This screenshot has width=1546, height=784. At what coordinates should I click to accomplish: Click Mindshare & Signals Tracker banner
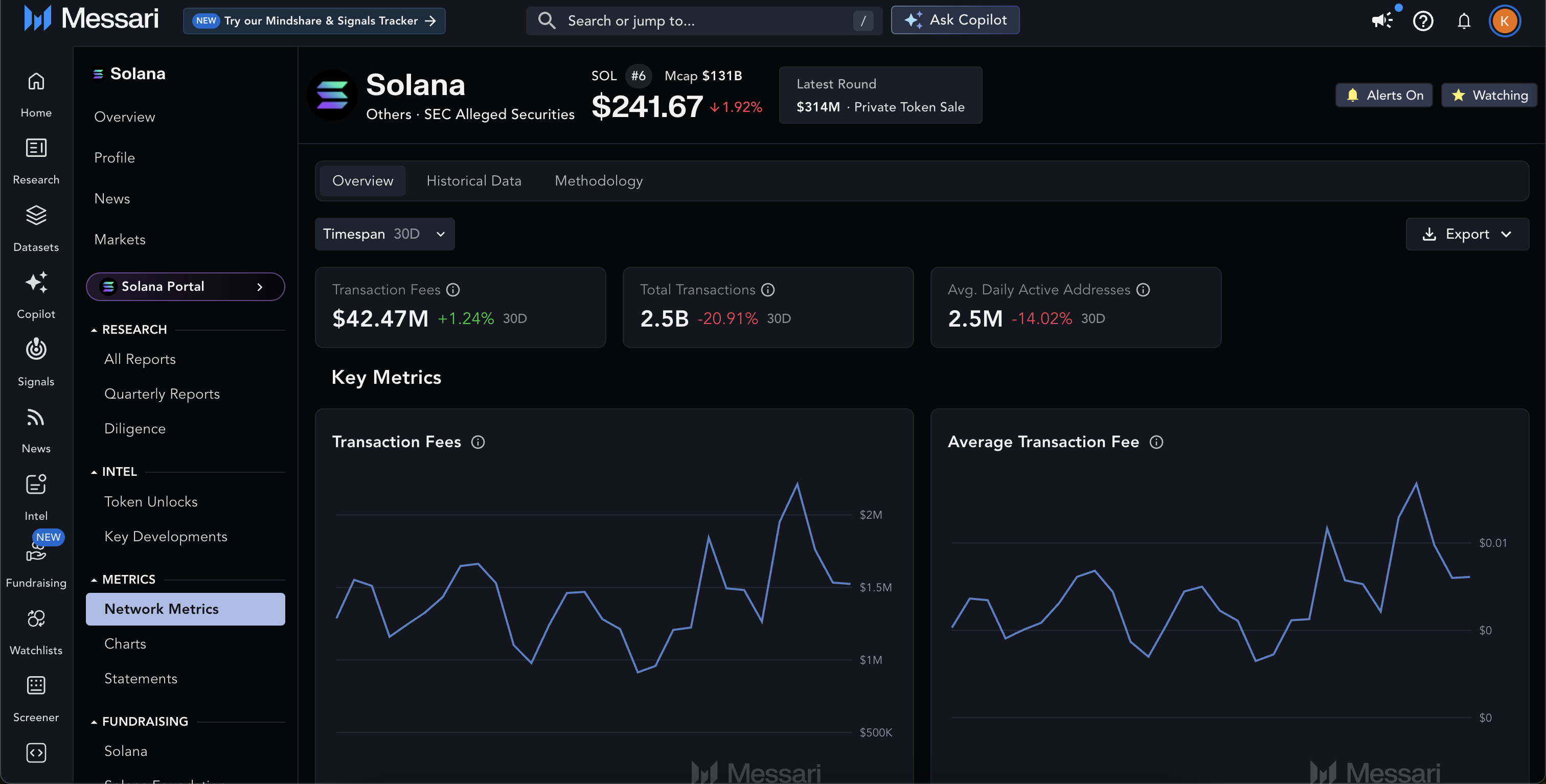point(314,20)
